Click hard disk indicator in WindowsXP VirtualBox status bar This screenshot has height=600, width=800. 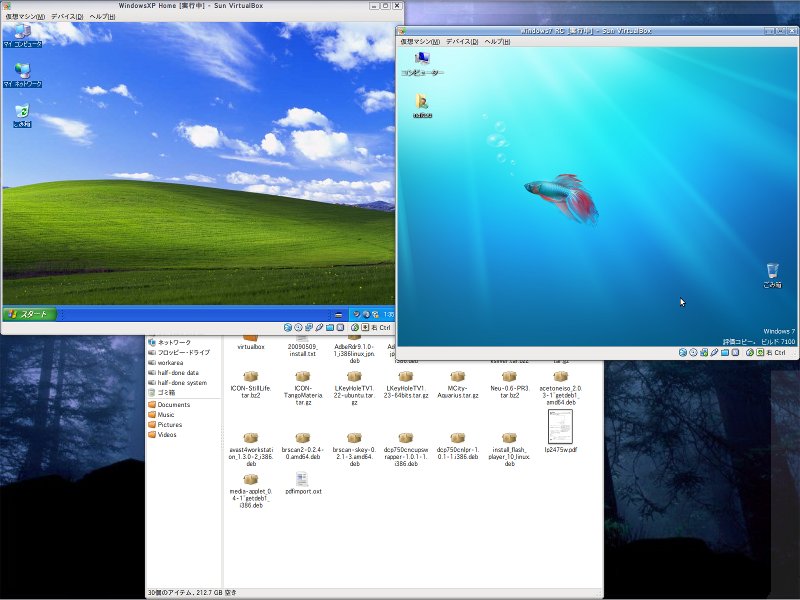point(288,328)
